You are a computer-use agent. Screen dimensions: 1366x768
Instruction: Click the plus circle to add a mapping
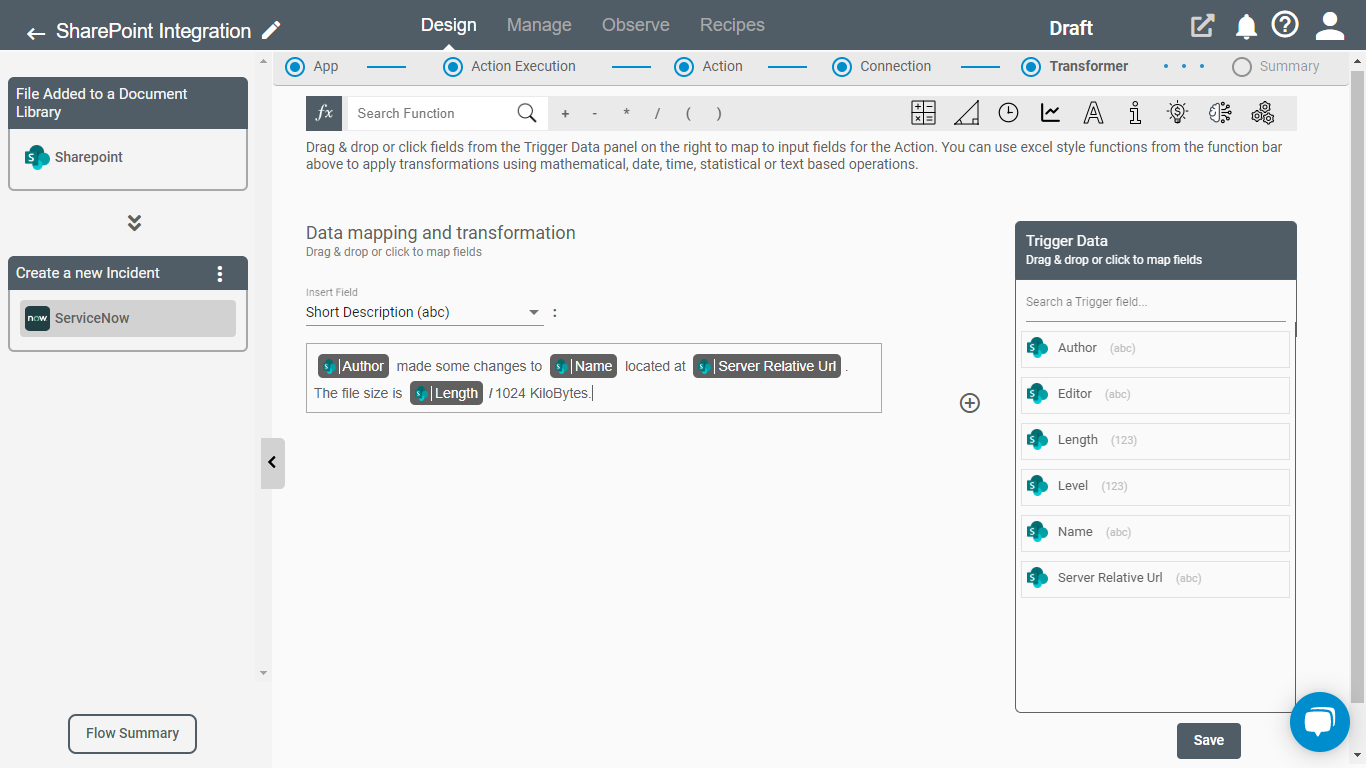click(970, 403)
